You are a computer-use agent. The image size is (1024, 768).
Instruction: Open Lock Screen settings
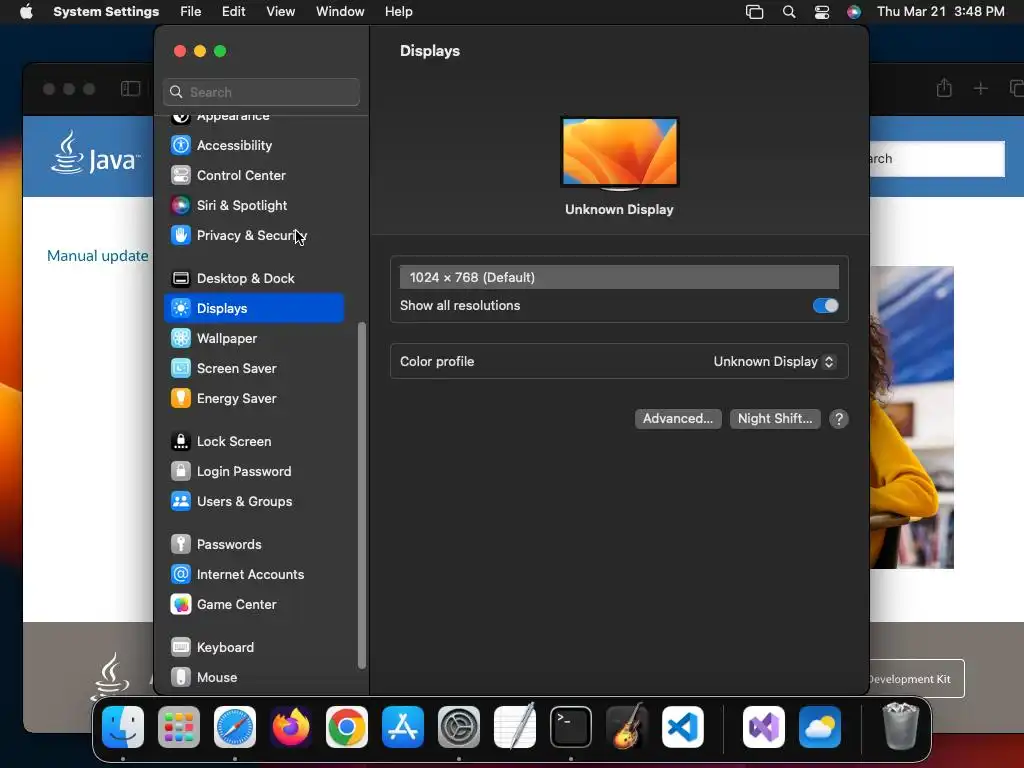pyautogui.click(x=254, y=441)
